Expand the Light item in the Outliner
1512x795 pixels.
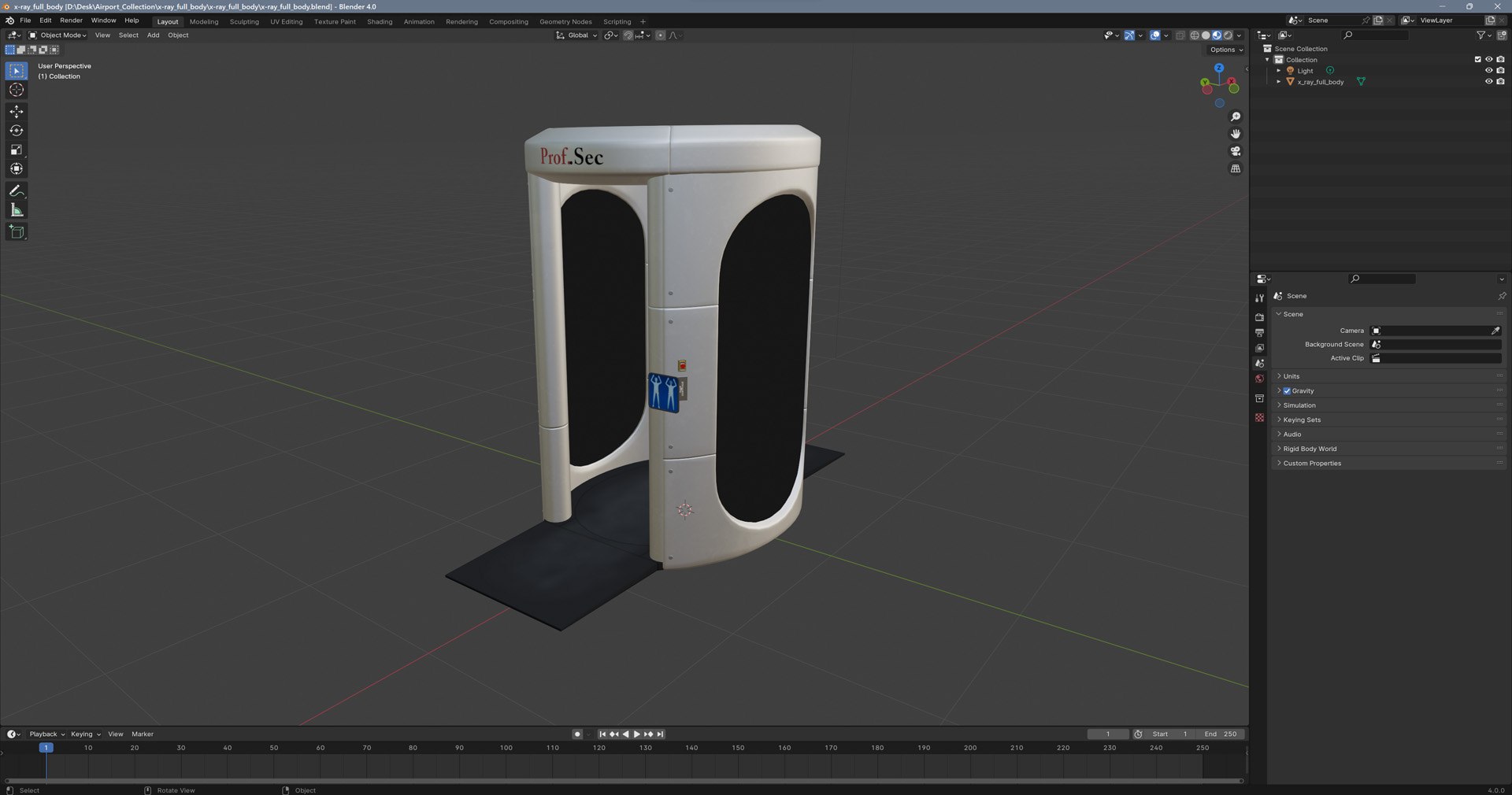[1278, 71]
